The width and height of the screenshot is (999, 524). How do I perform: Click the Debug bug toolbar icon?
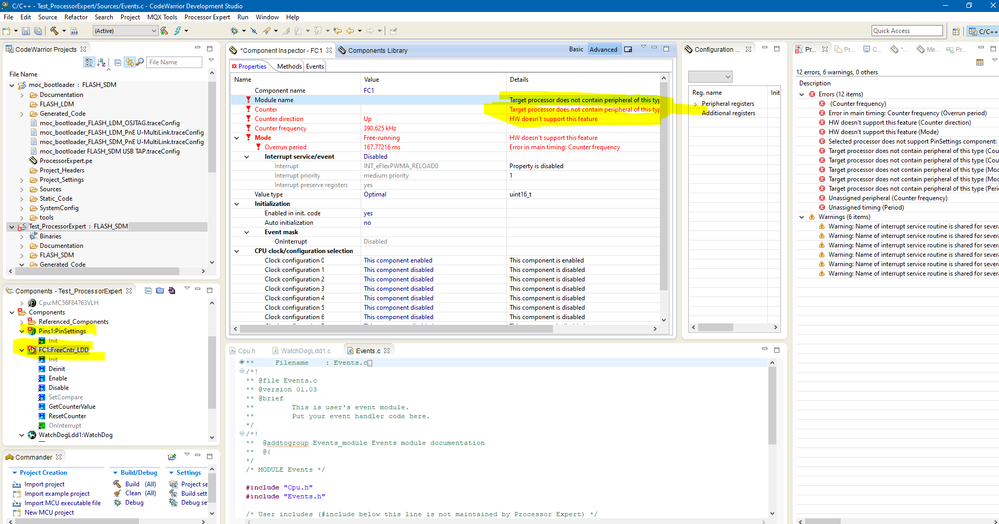click(234, 31)
